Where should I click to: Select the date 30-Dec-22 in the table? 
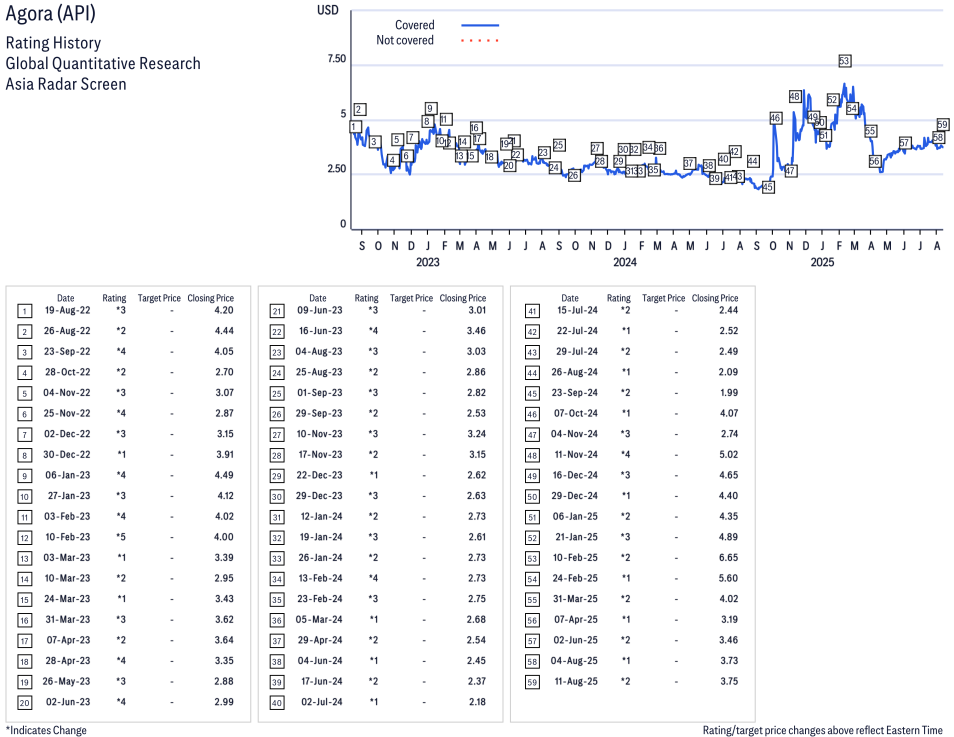point(67,455)
